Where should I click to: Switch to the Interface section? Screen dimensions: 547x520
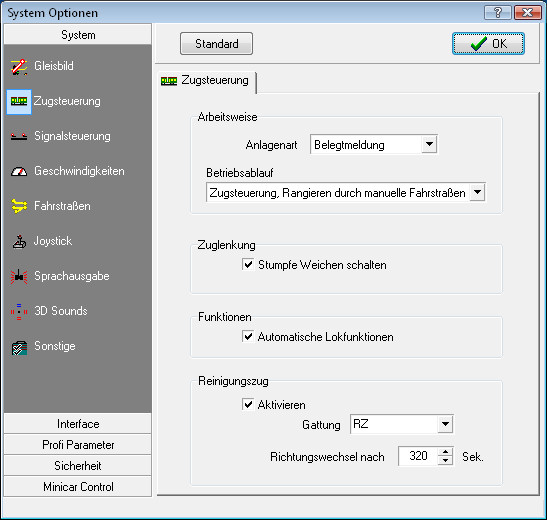[78, 424]
